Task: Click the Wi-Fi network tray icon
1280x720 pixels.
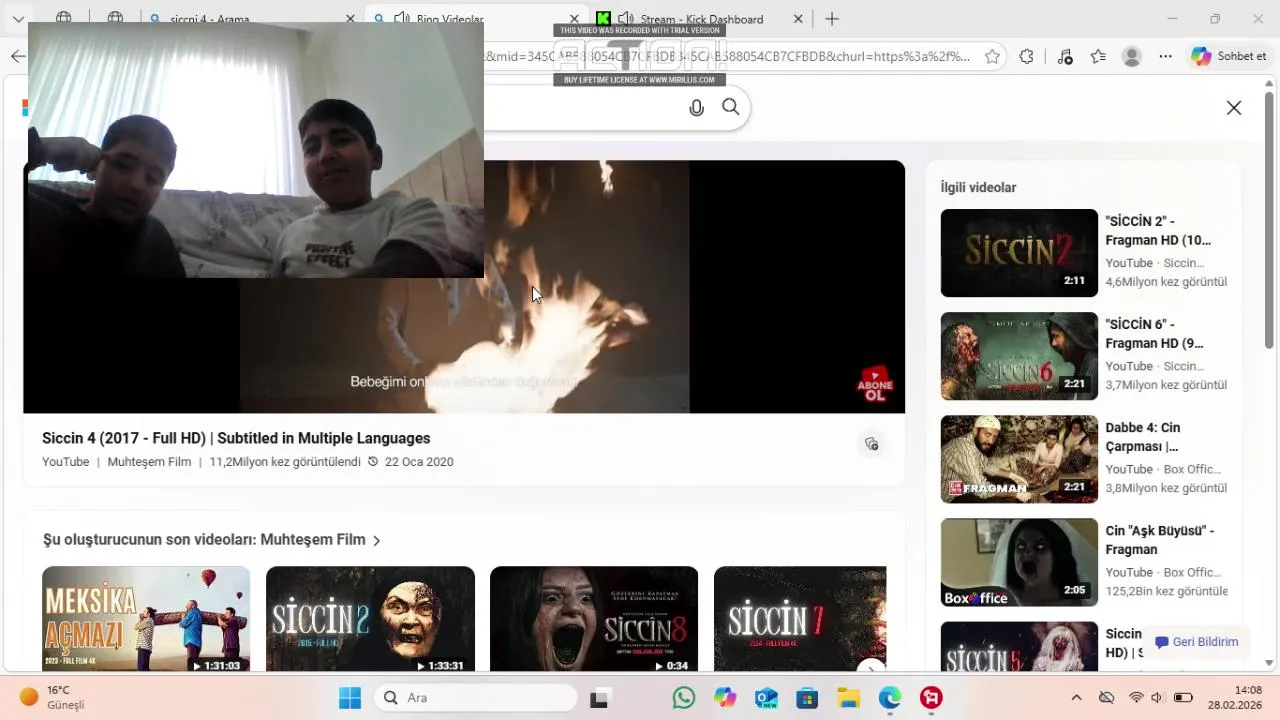Action: [x=1136, y=698]
